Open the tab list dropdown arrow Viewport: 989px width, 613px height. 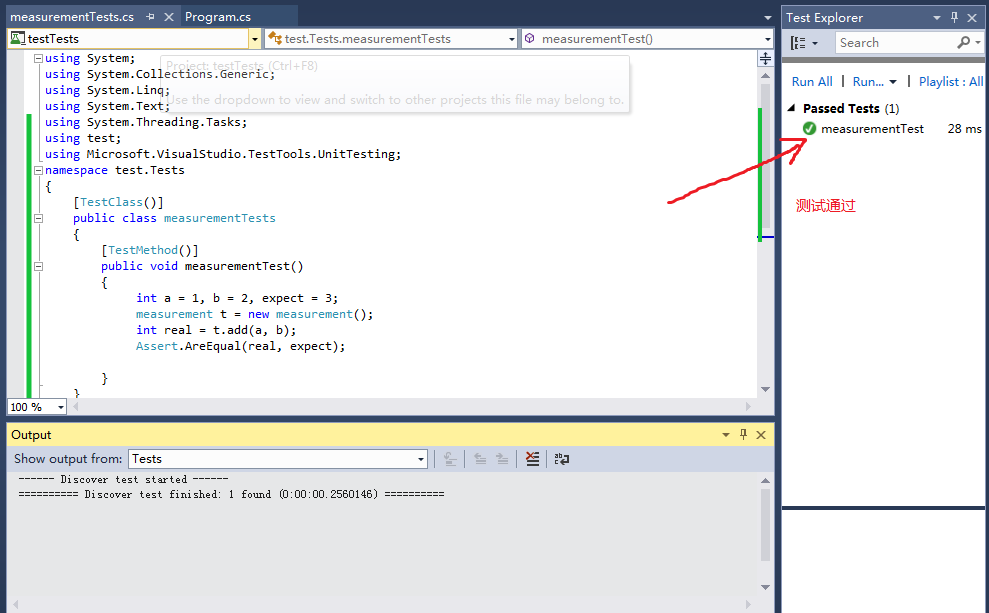point(767,18)
